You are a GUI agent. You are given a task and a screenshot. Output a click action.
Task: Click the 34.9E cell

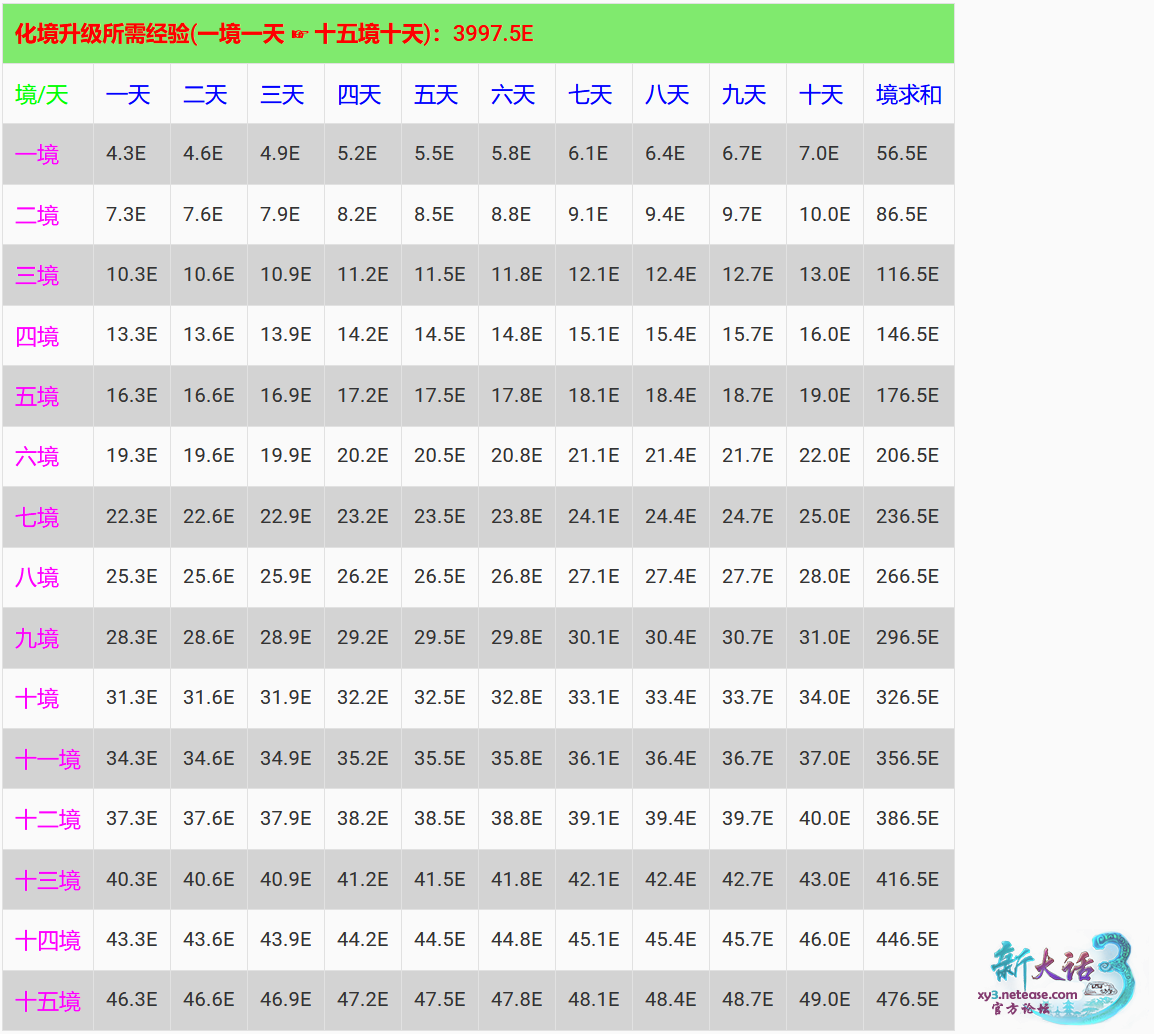point(286,759)
